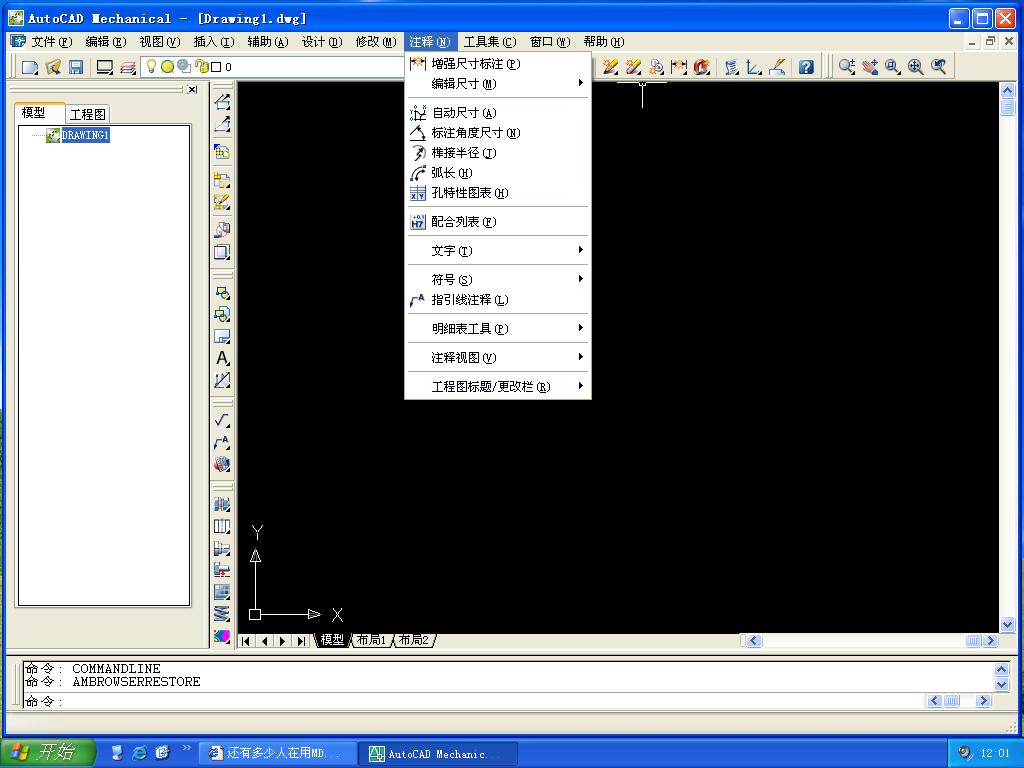The width and height of the screenshot is (1024, 768).
Task: Expand the 文字 submenu
Action: click(498, 251)
